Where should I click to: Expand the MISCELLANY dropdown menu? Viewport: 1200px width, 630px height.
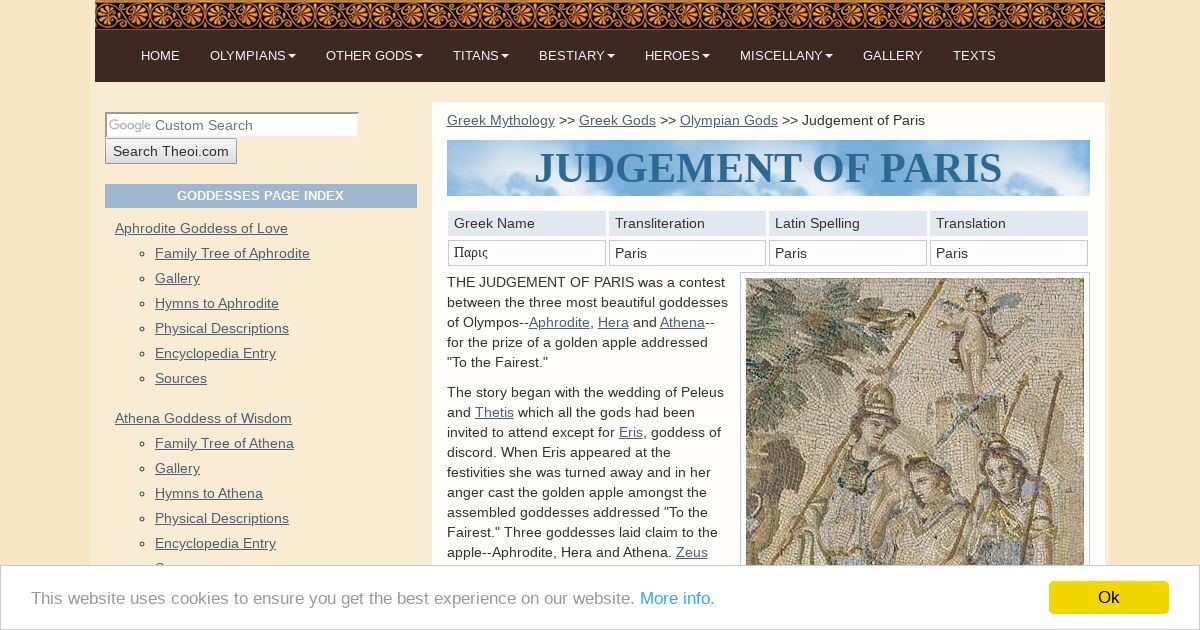pyautogui.click(x=786, y=56)
